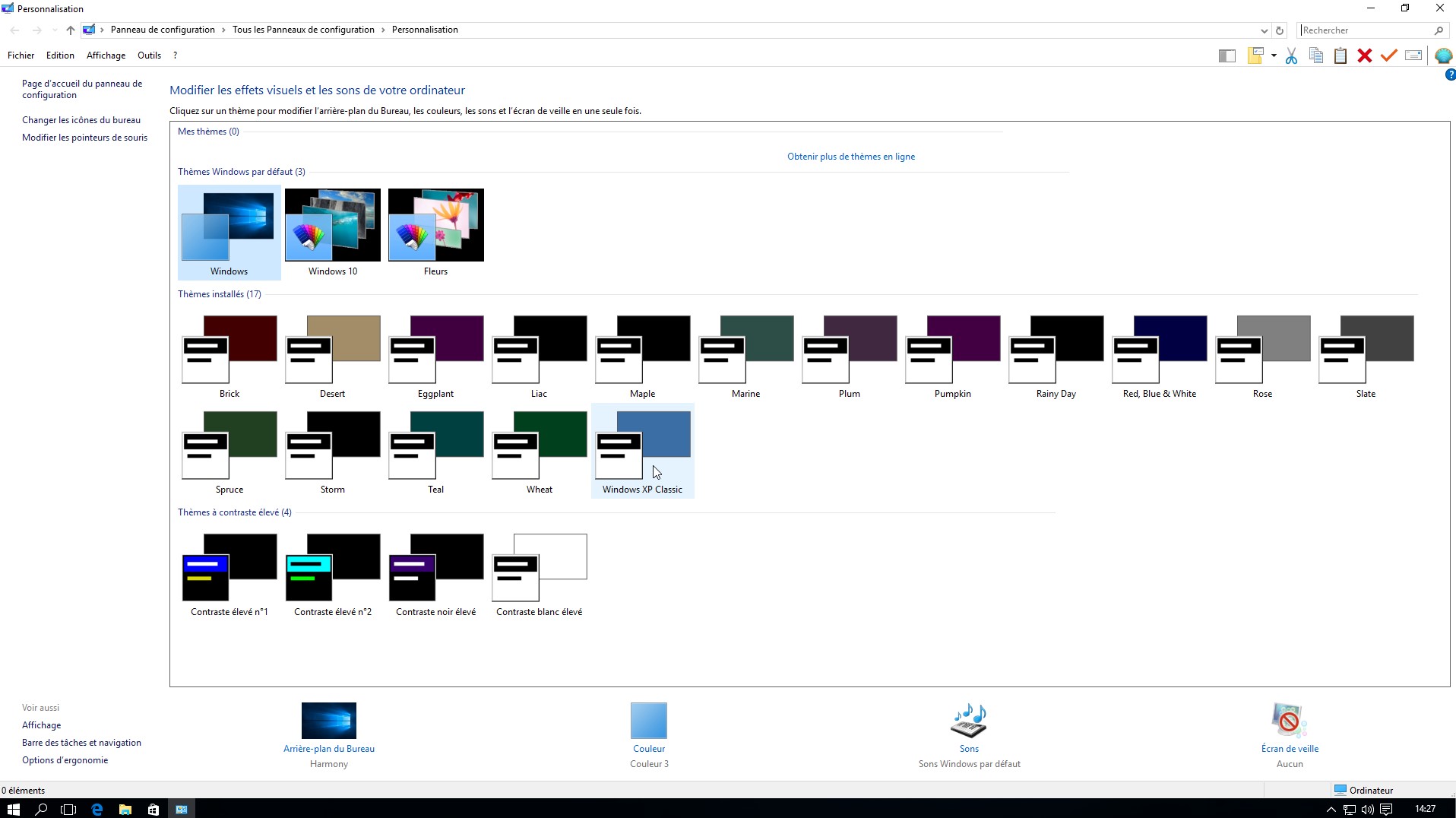Open the Edition menu

tap(60, 55)
